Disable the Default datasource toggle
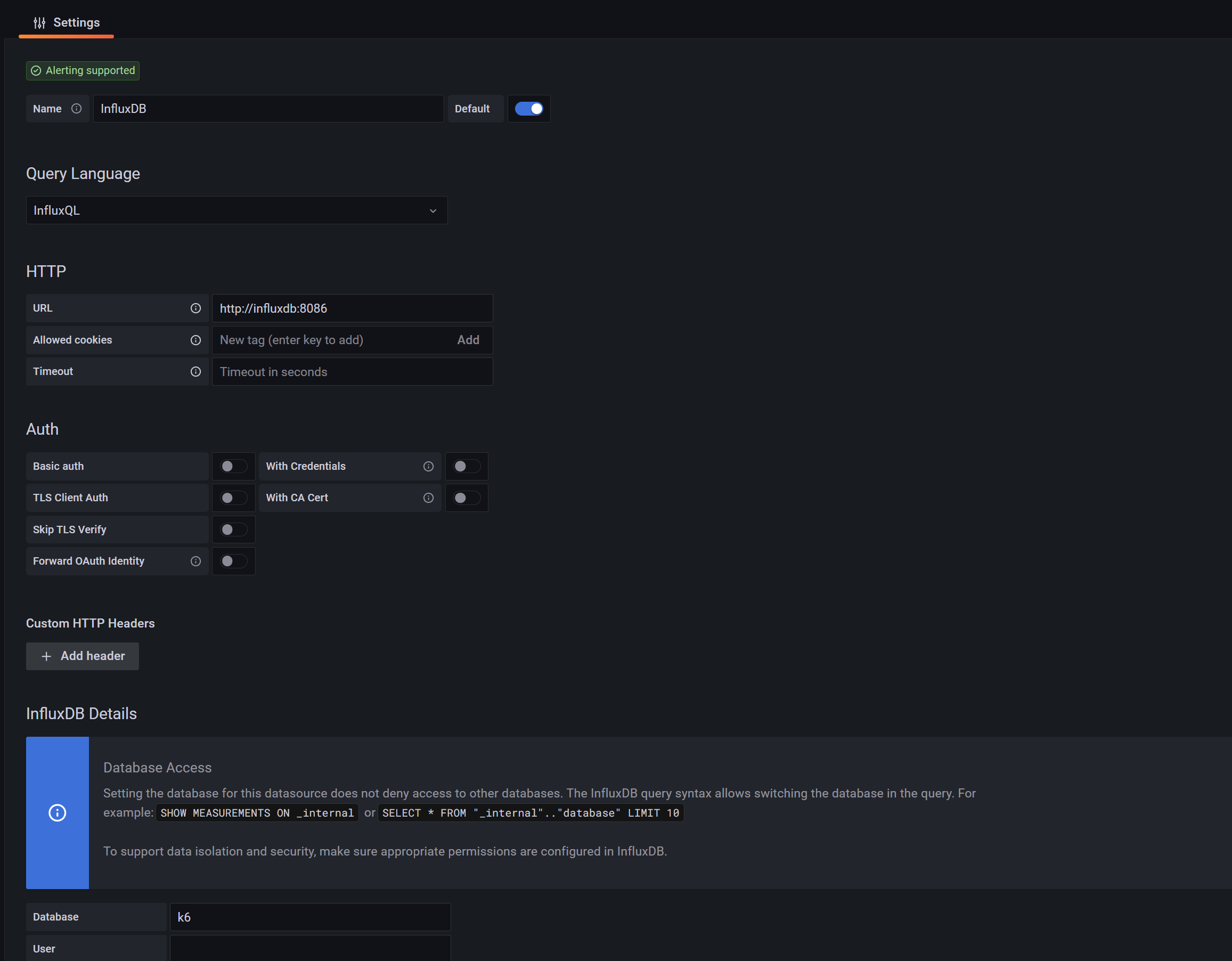 (x=529, y=108)
